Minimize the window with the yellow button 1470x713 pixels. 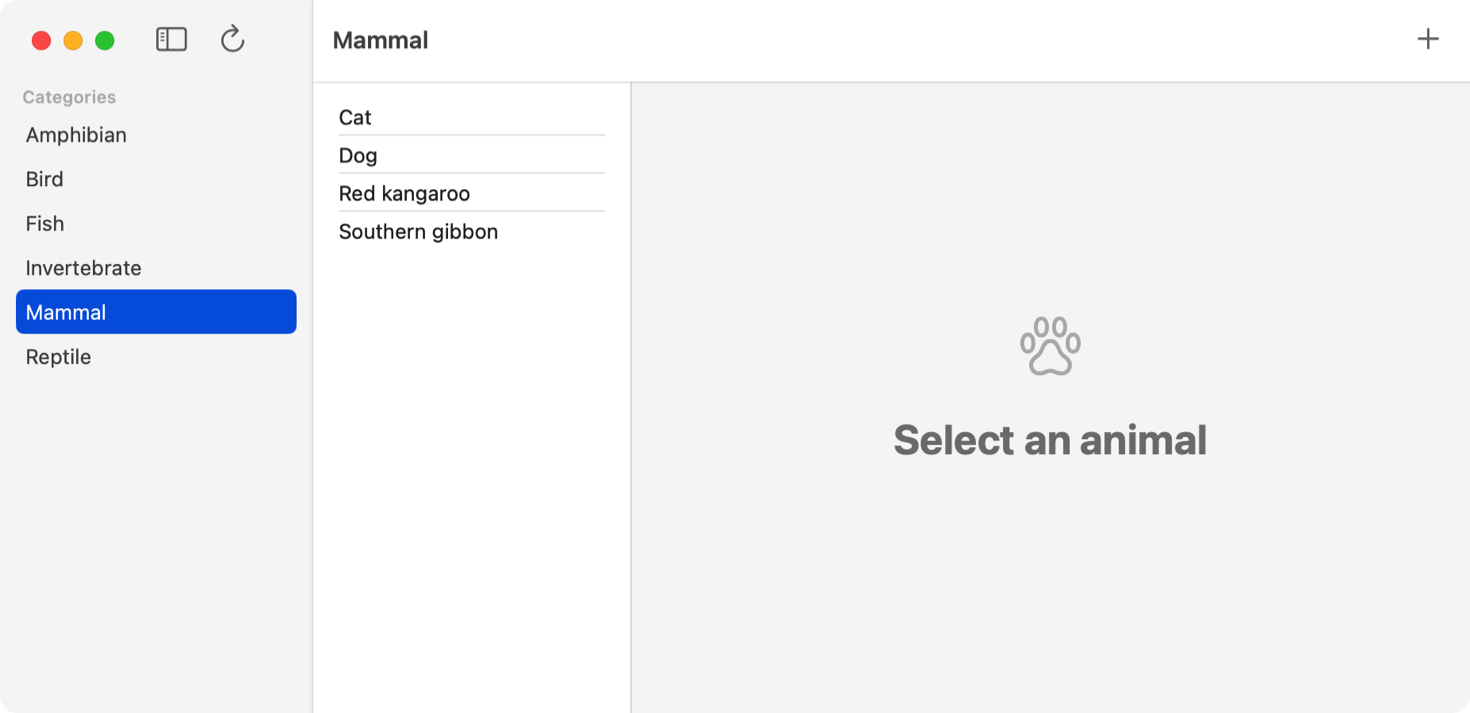click(73, 40)
